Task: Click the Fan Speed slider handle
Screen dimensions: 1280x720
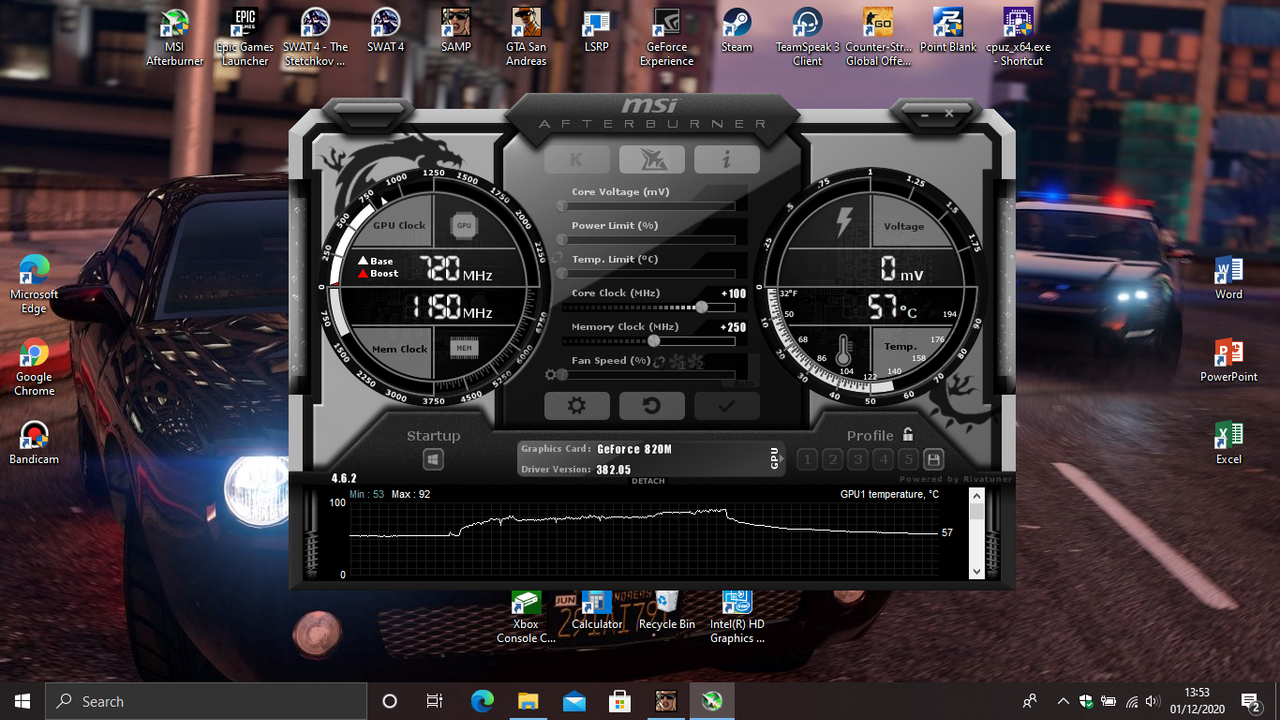Action: pos(562,375)
